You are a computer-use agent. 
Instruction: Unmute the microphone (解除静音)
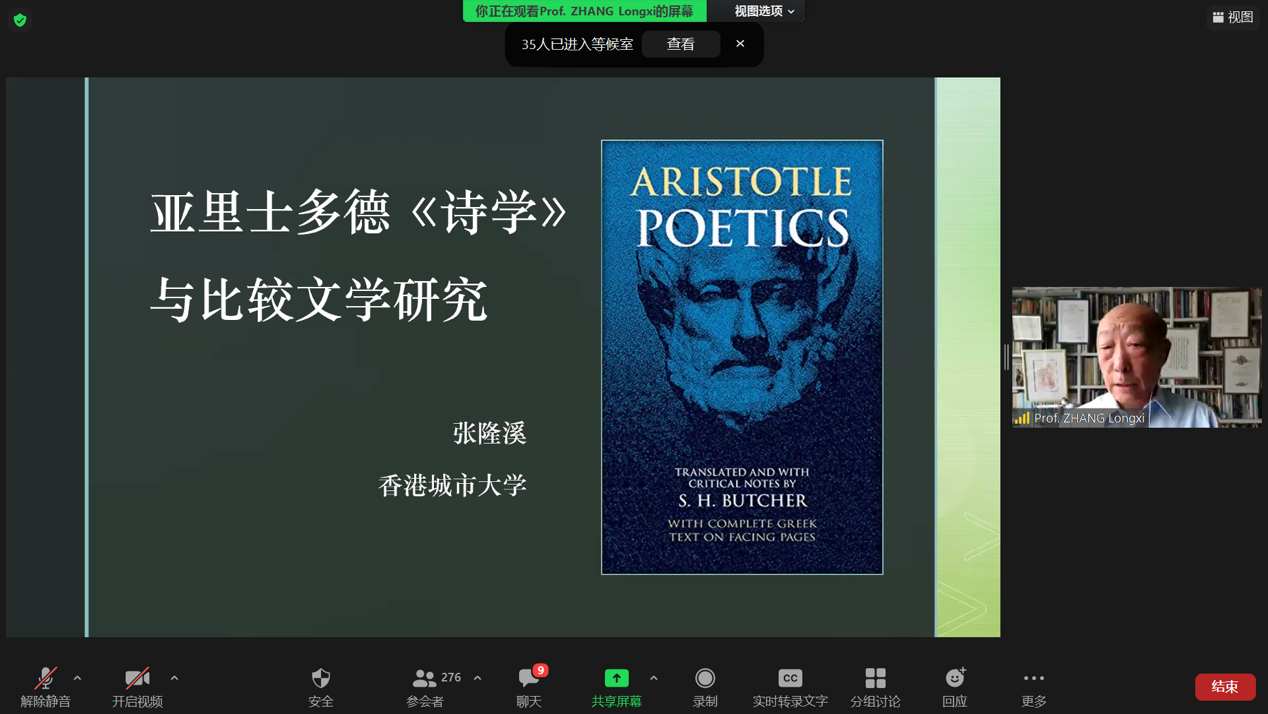click(45, 687)
